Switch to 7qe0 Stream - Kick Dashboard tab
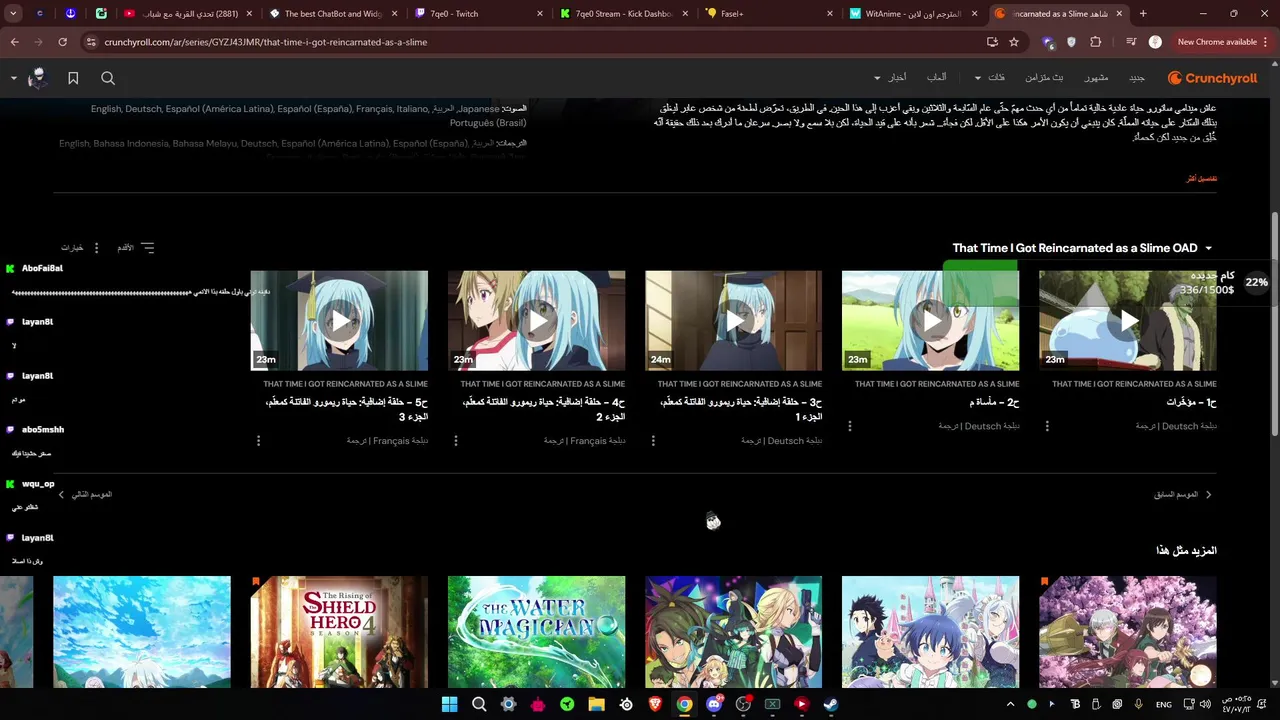 [624, 14]
